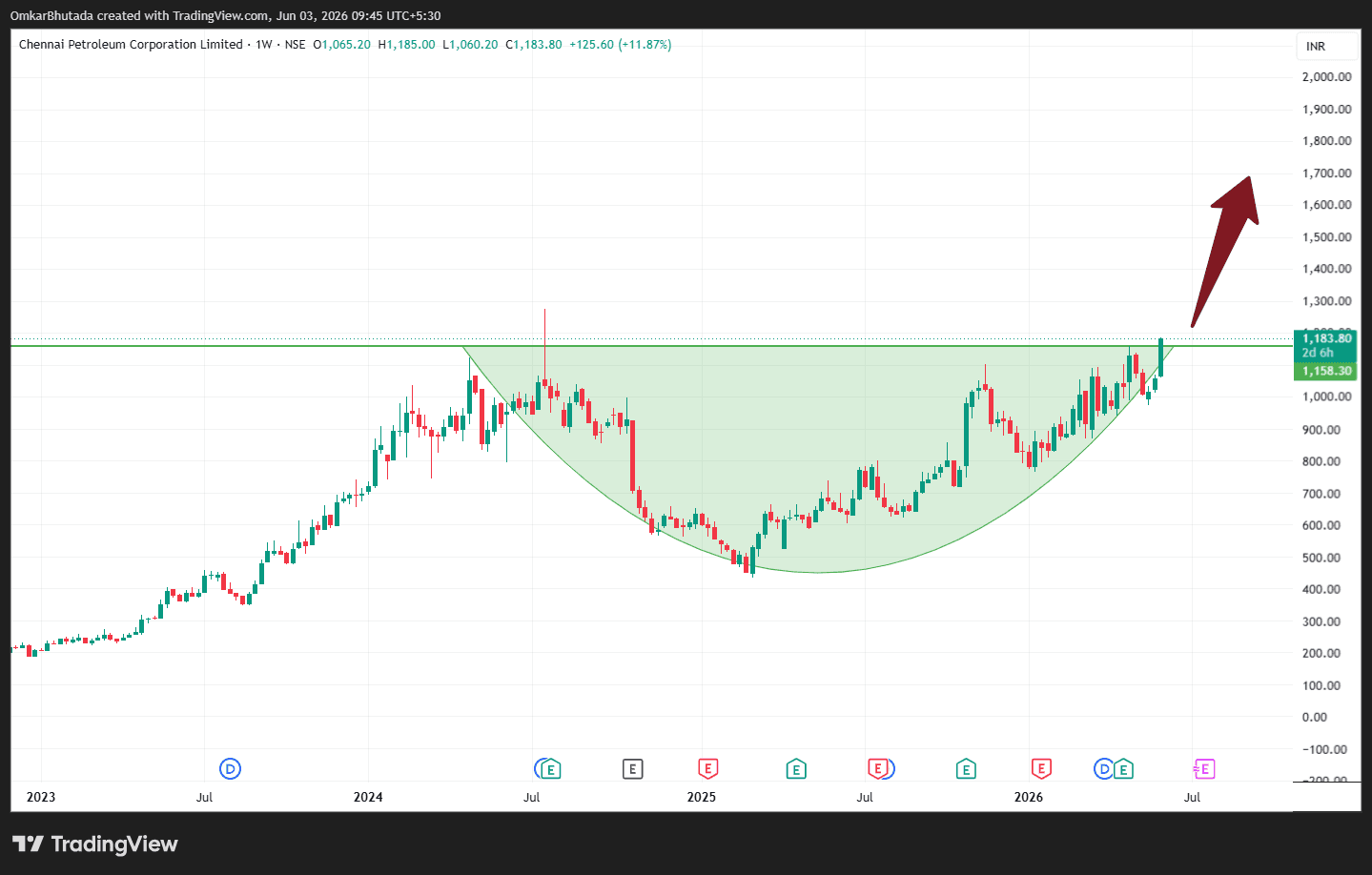Open the red earnings marker just after 2025
1372x875 pixels.
pos(707,768)
